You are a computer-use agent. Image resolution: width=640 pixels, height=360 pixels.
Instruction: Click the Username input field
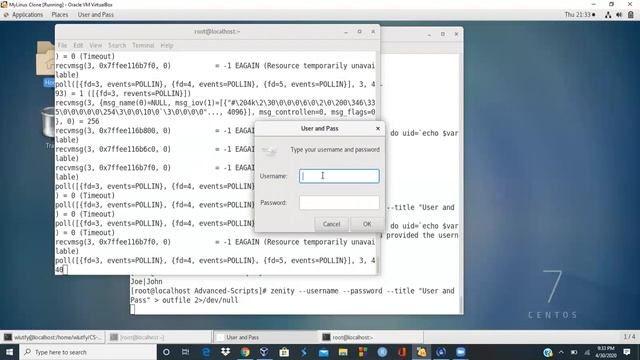(339, 176)
